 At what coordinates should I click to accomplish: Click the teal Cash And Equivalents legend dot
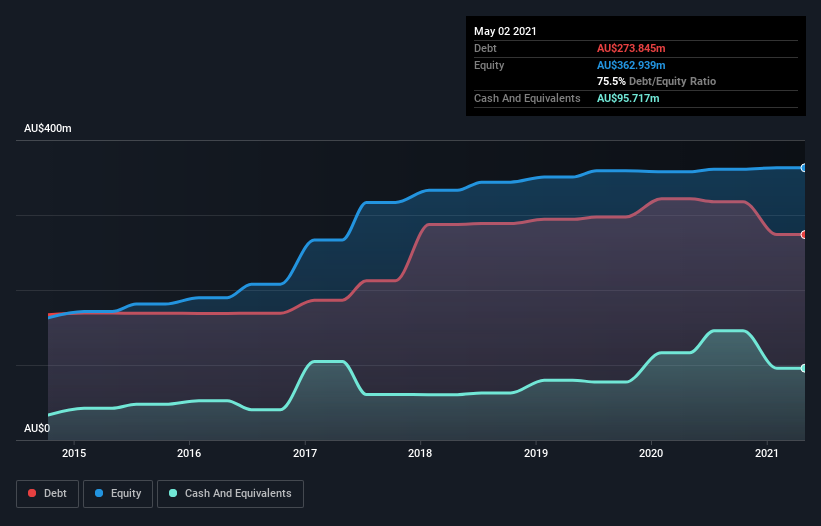[173, 493]
